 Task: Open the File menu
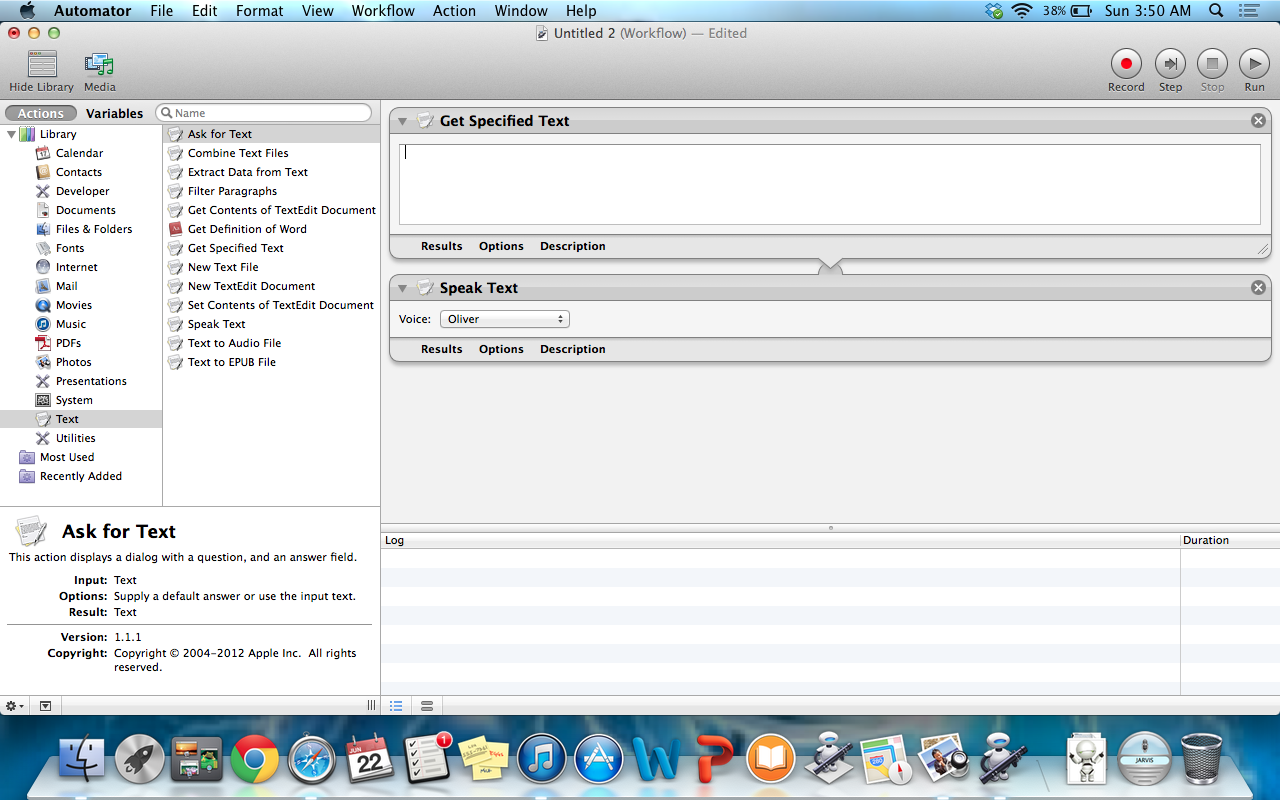(x=161, y=11)
